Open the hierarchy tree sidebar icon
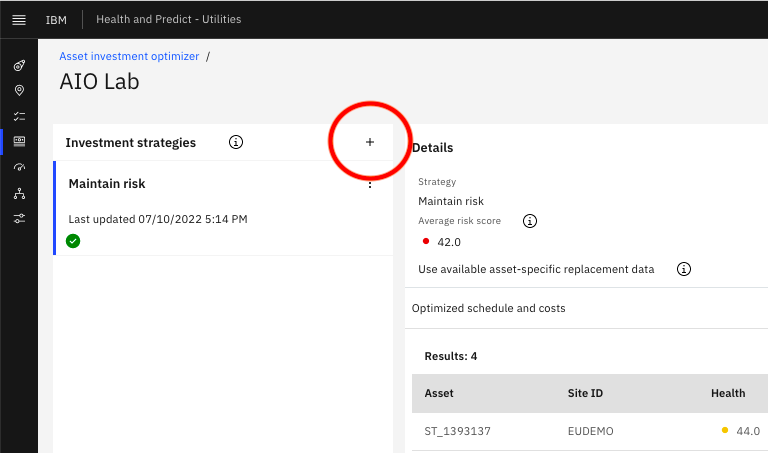Screen dimensions: 768x453 tap(19, 193)
